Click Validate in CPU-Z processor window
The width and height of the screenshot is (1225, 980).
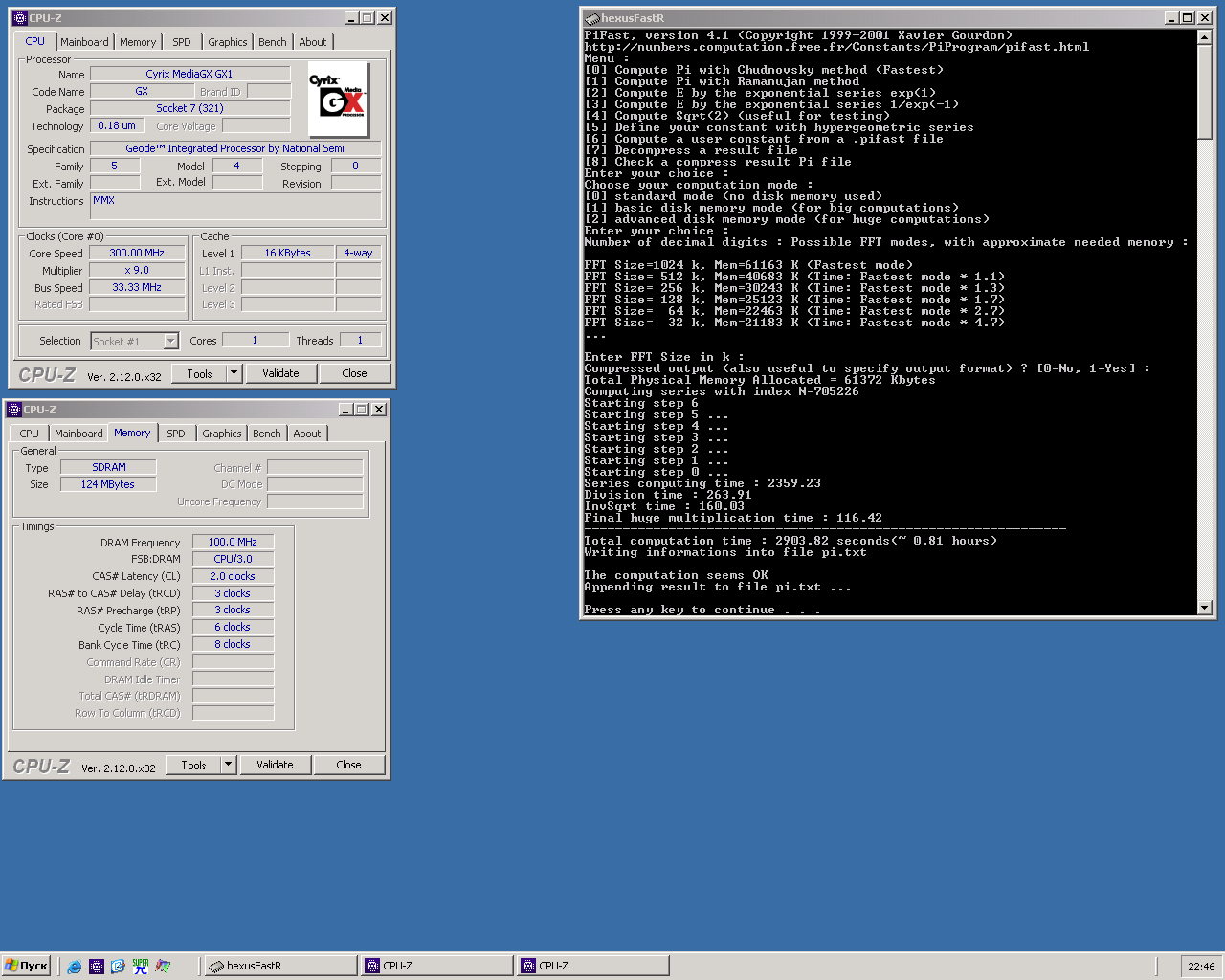point(280,374)
